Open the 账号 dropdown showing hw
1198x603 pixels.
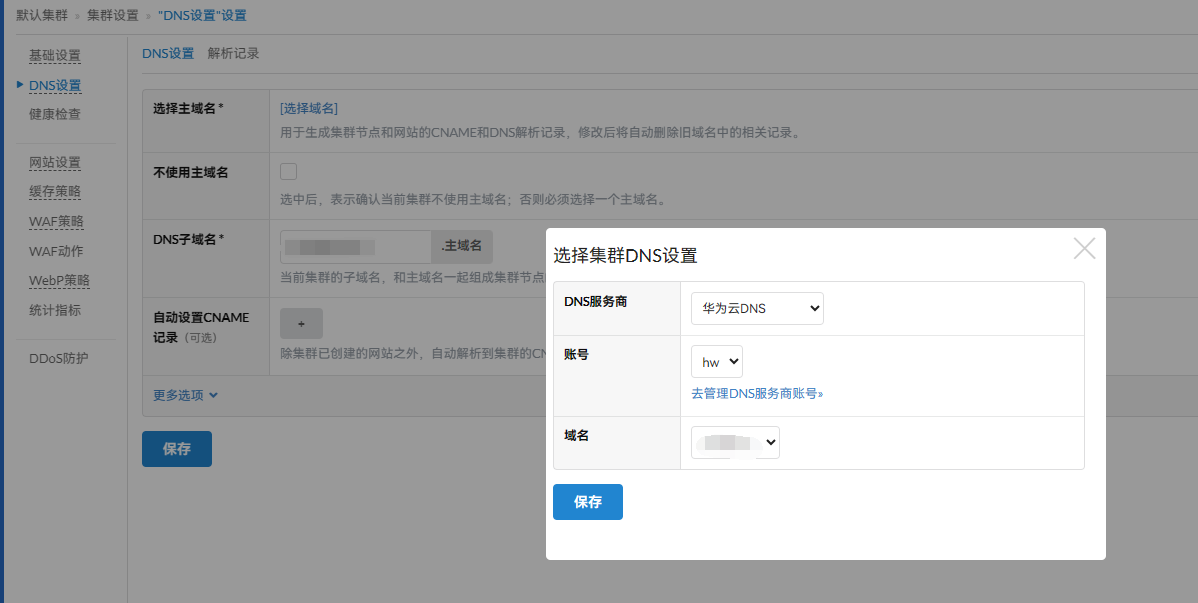(x=717, y=361)
